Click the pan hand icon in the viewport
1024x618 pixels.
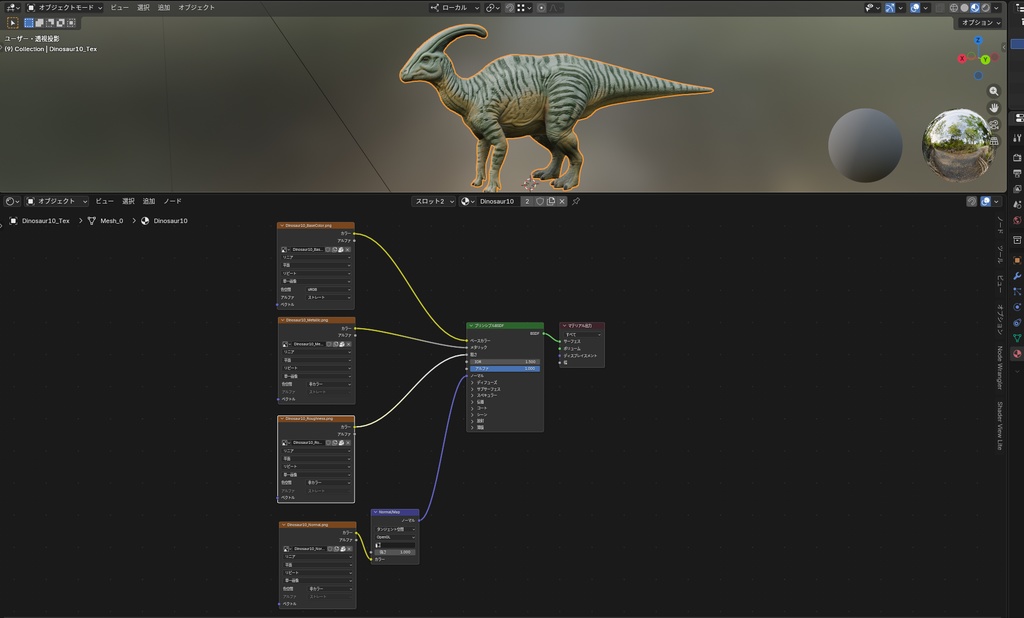[x=993, y=108]
